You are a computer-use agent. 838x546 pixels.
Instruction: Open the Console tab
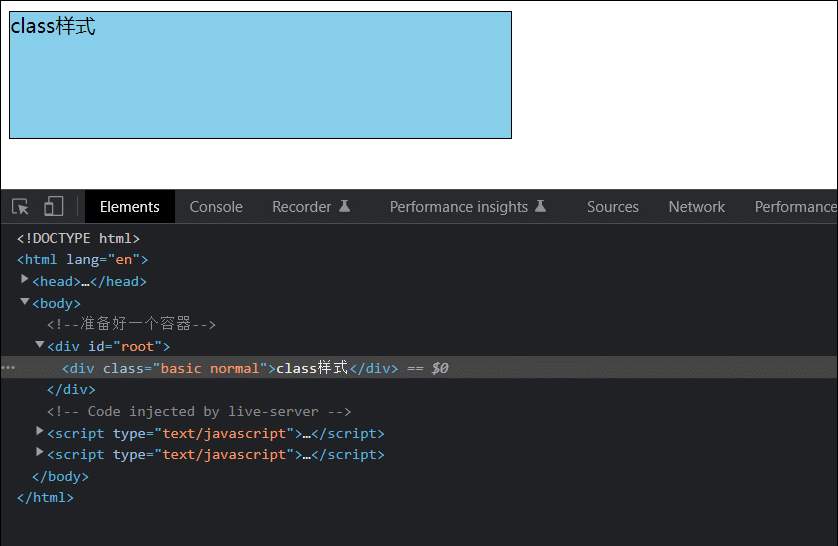(216, 207)
